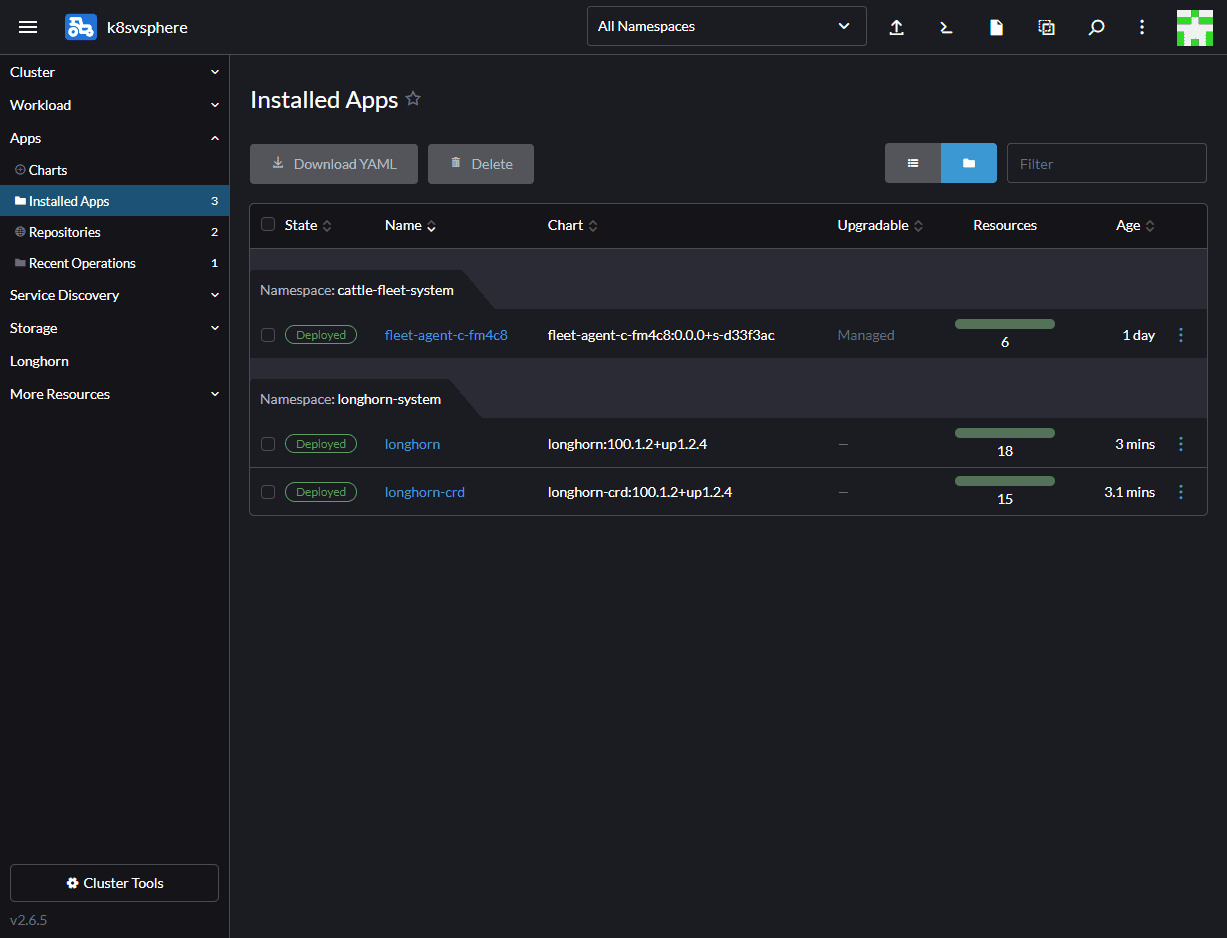This screenshot has height=938, width=1227.
Task: Open the All Namespaces dropdown
Action: tap(726, 27)
